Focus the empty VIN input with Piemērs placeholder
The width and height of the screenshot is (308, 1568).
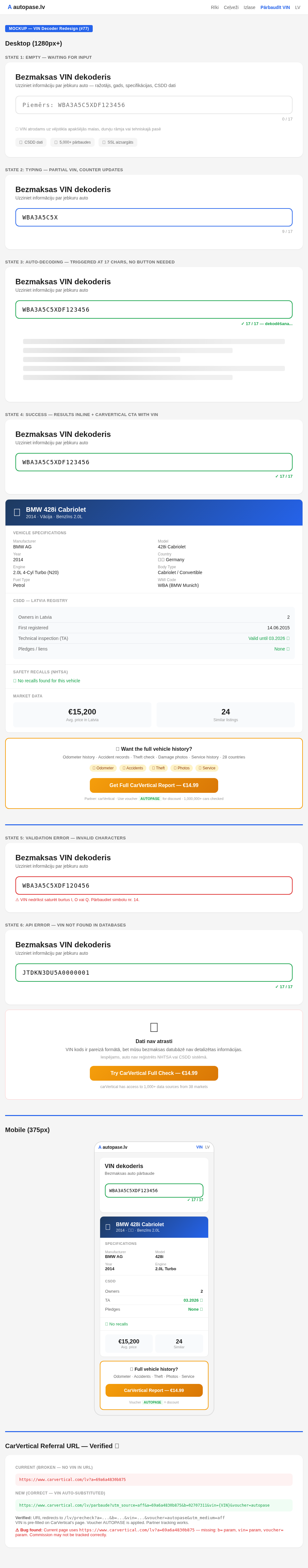pyautogui.click(x=154, y=105)
